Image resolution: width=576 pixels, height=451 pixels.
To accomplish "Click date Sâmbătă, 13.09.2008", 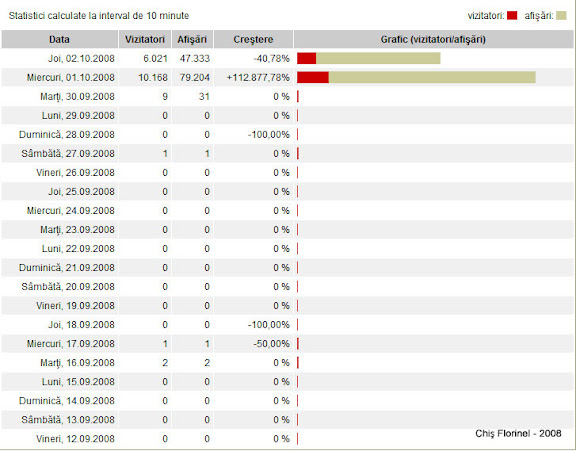I will pos(68,420).
